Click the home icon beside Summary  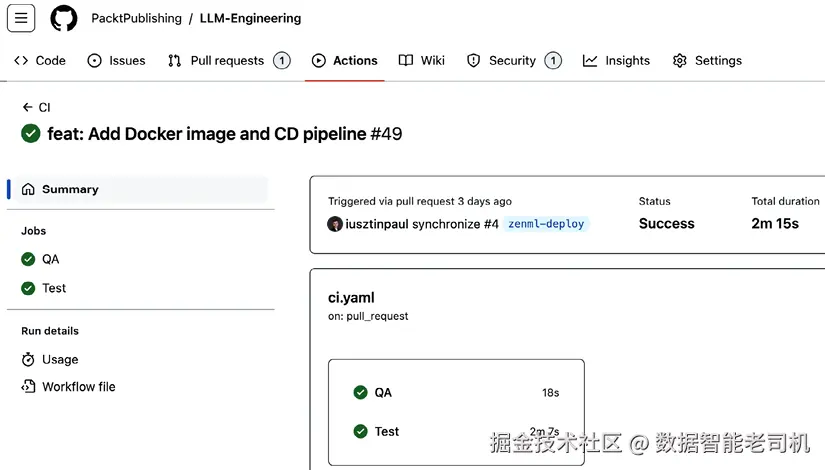coord(28,189)
